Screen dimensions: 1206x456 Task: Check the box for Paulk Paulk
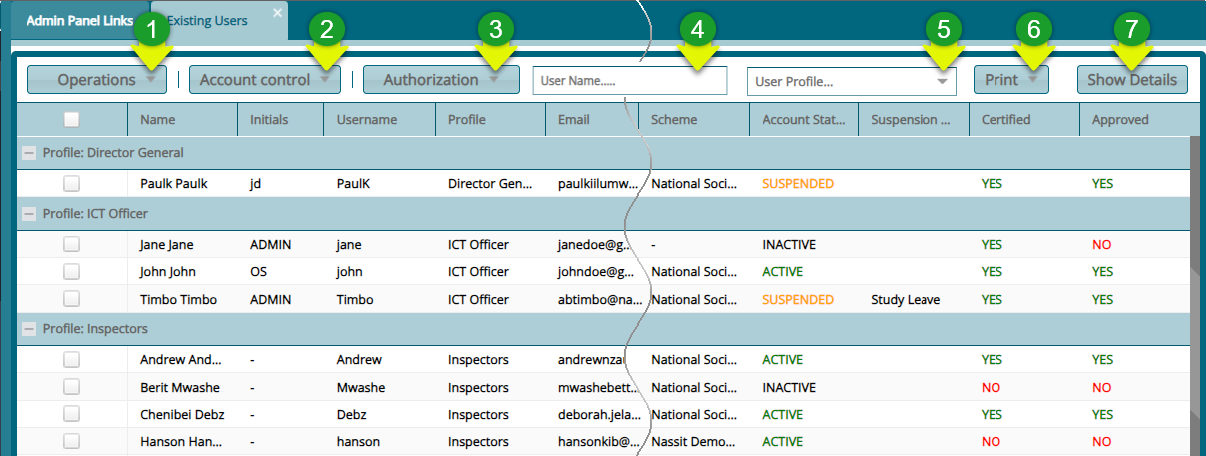tap(71, 183)
